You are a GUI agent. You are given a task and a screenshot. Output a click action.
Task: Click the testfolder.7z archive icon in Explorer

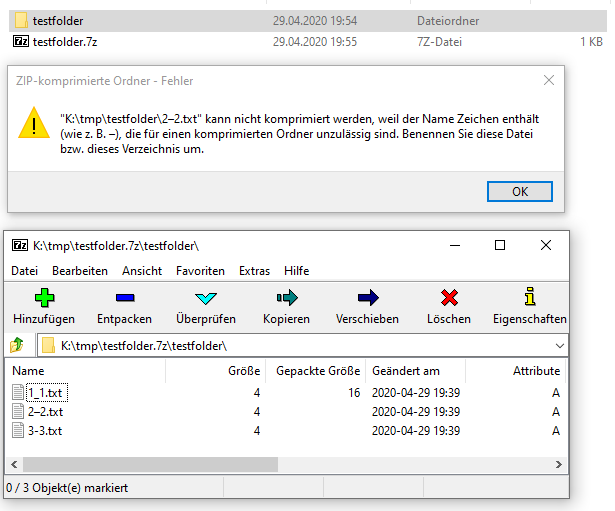21,41
